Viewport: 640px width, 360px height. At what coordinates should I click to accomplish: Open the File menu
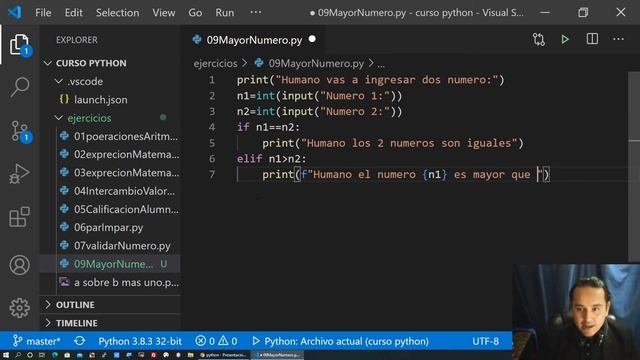(43, 13)
